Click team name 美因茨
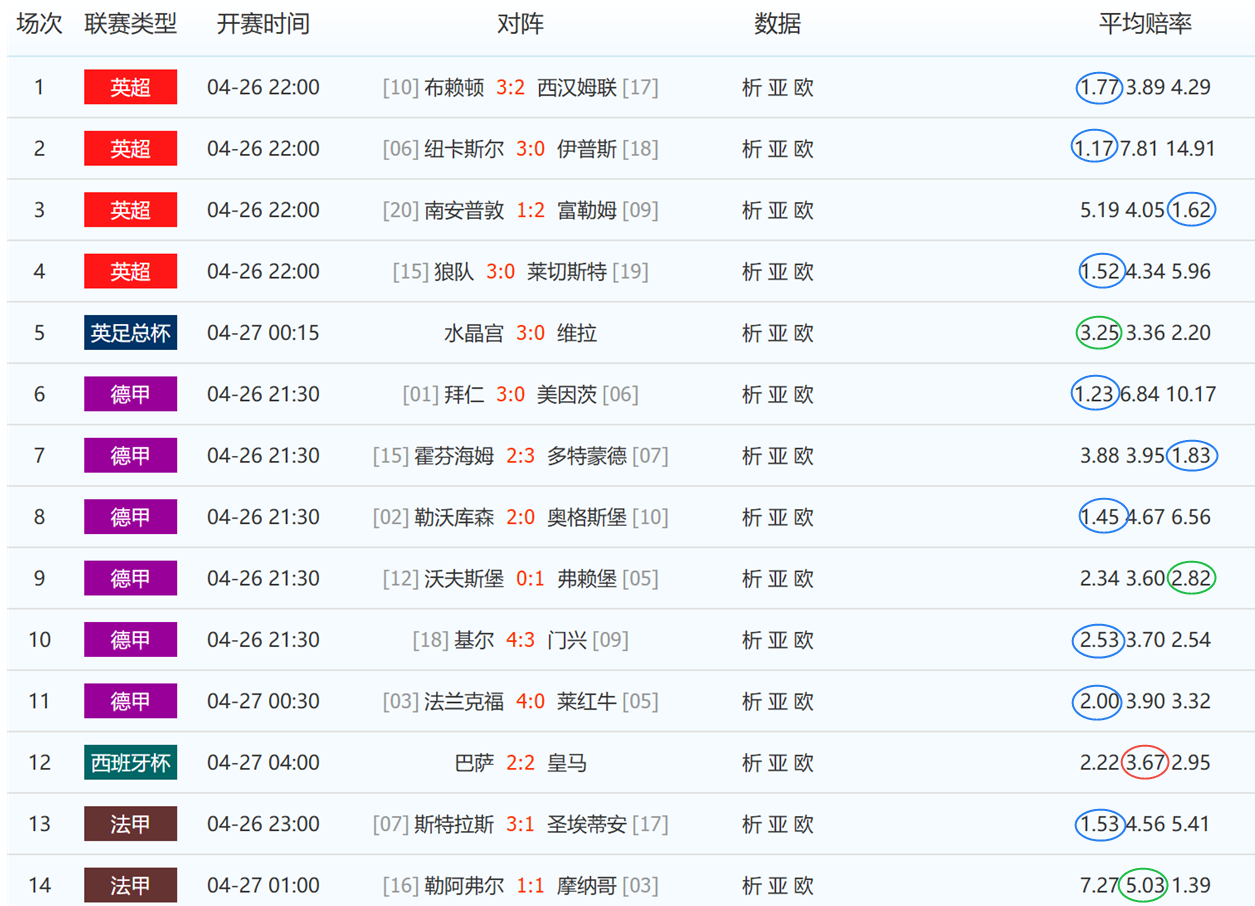Image resolution: width=1255 pixels, height=906 pixels. tap(567, 394)
